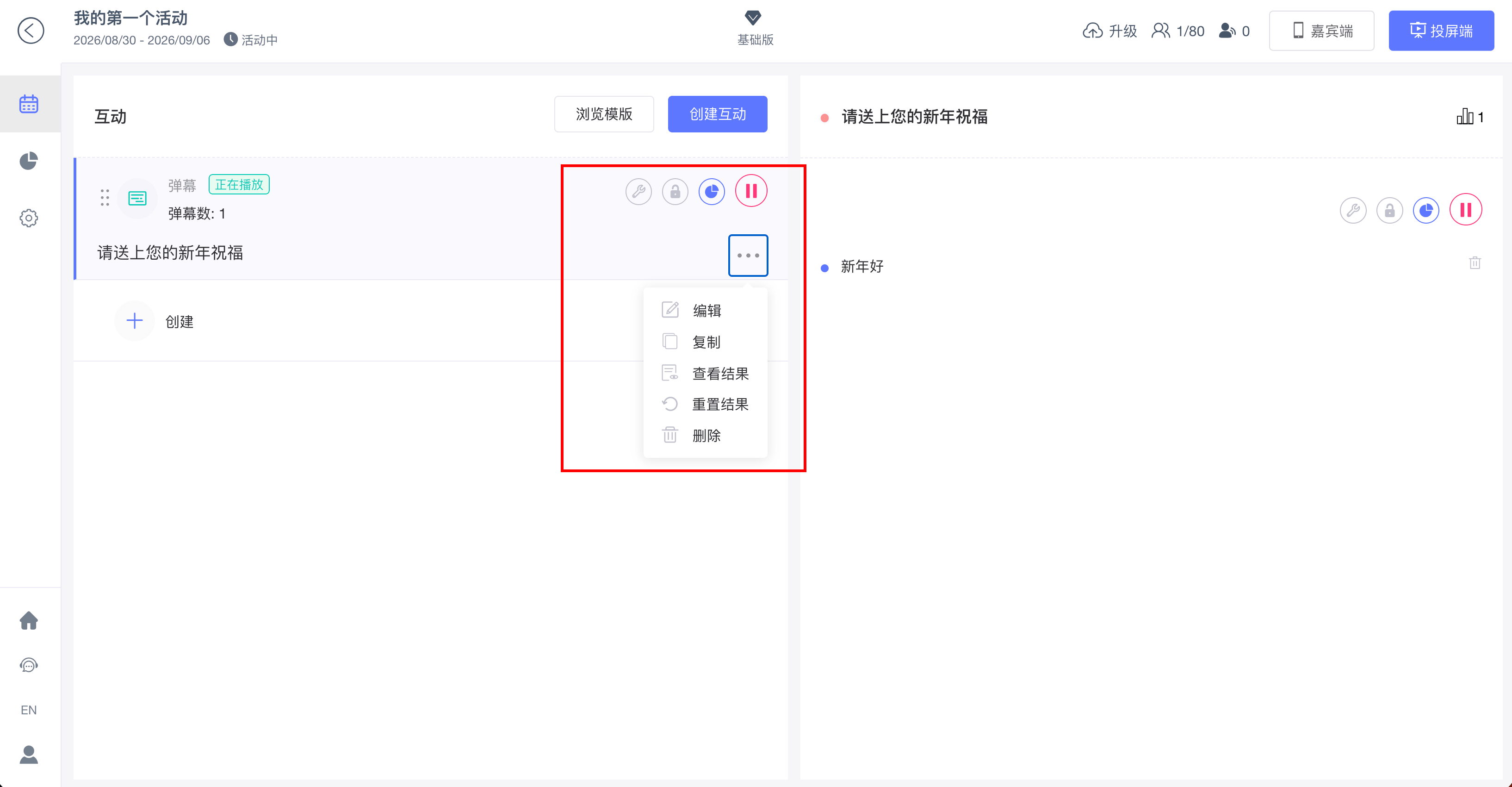
Task: Choose 编辑 from the context menu
Action: click(x=706, y=310)
